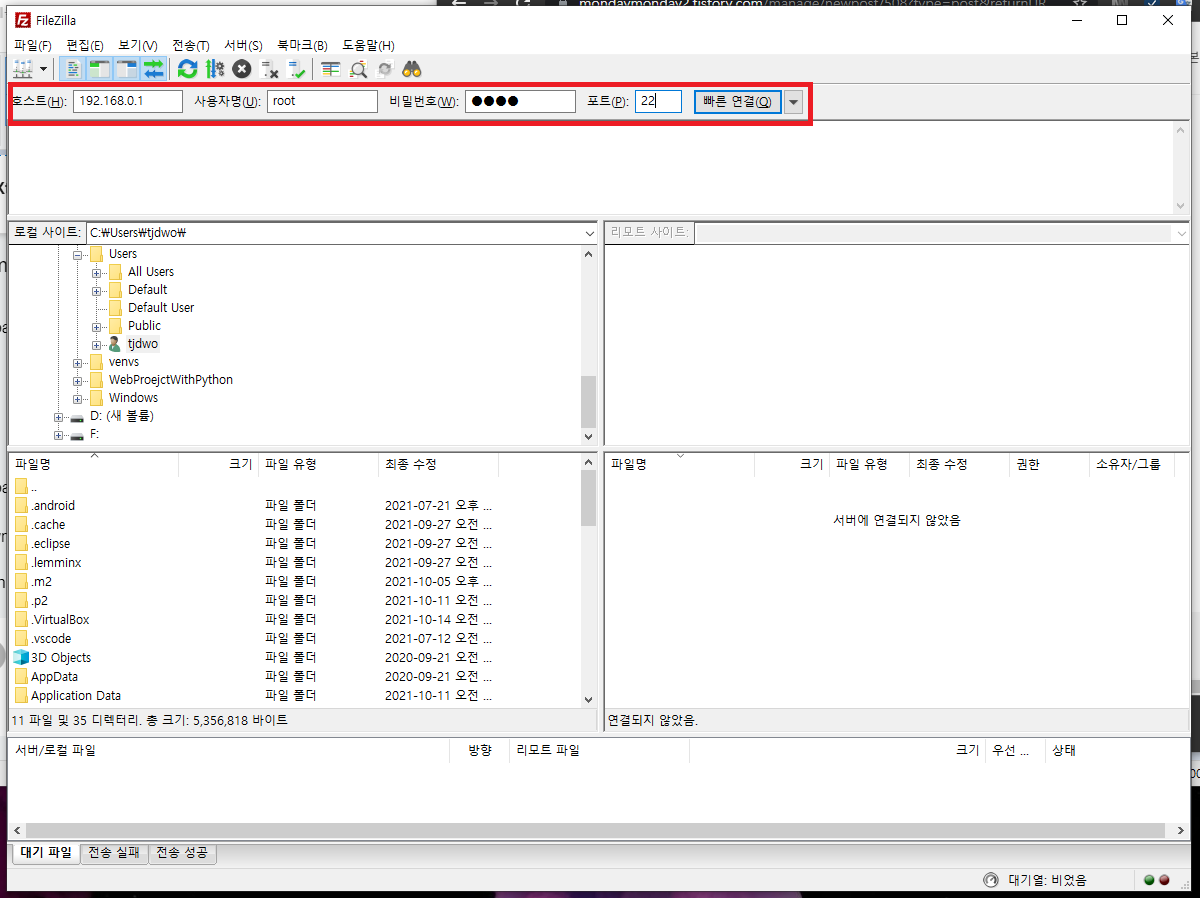Toggle synchronized browsing icon
1200x898 pixels.
(x=385, y=69)
